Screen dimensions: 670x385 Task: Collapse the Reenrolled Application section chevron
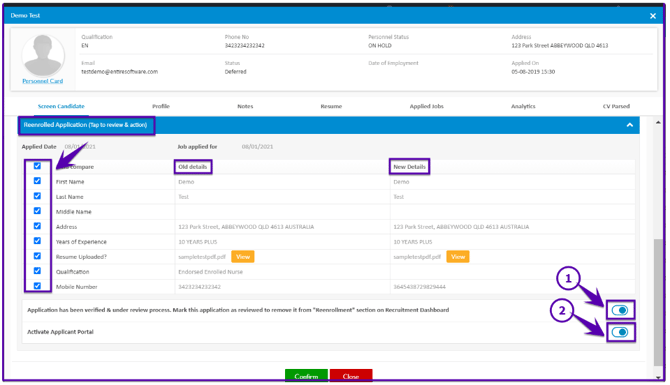pyautogui.click(x=629, y=125)
